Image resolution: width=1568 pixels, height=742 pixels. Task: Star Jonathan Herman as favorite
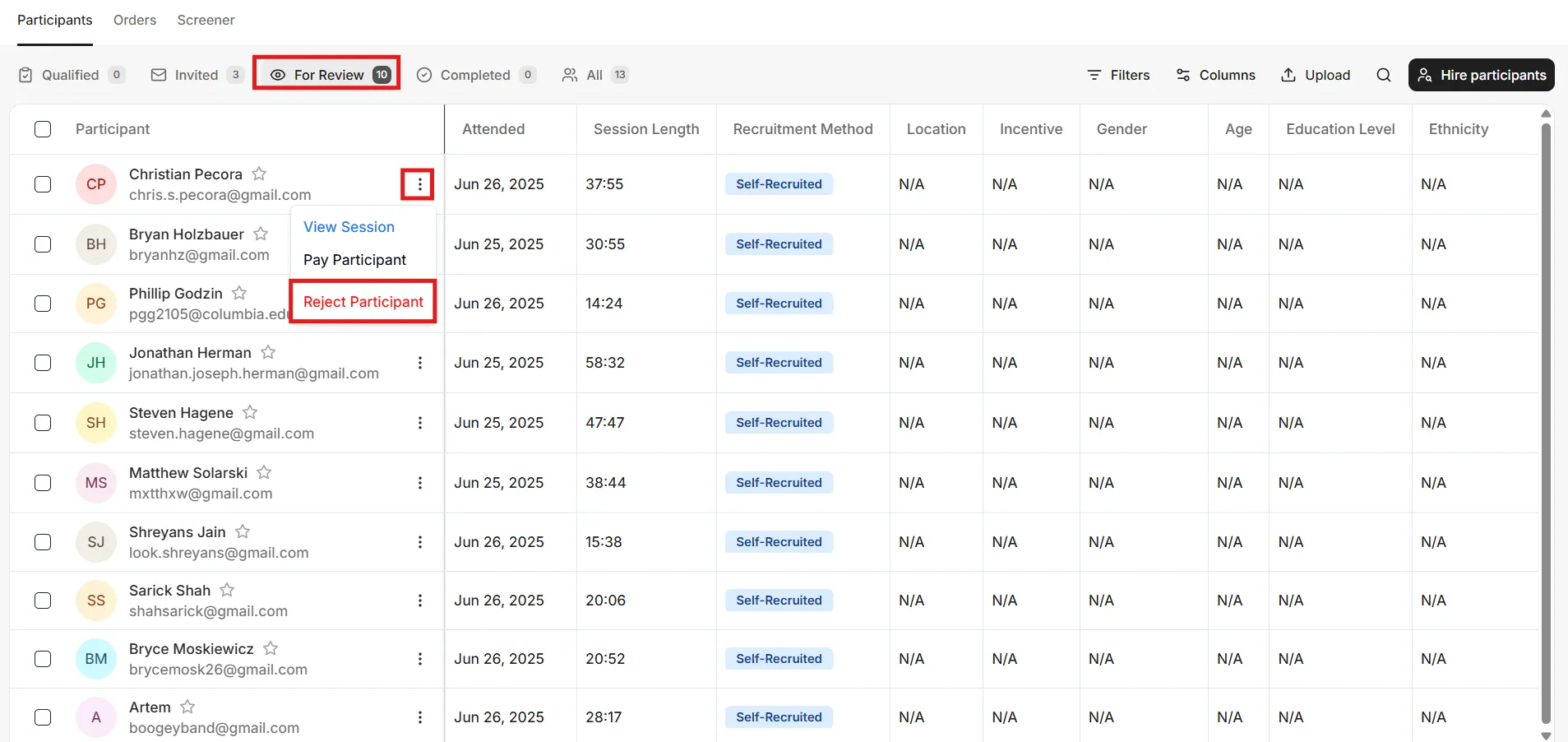268,352
